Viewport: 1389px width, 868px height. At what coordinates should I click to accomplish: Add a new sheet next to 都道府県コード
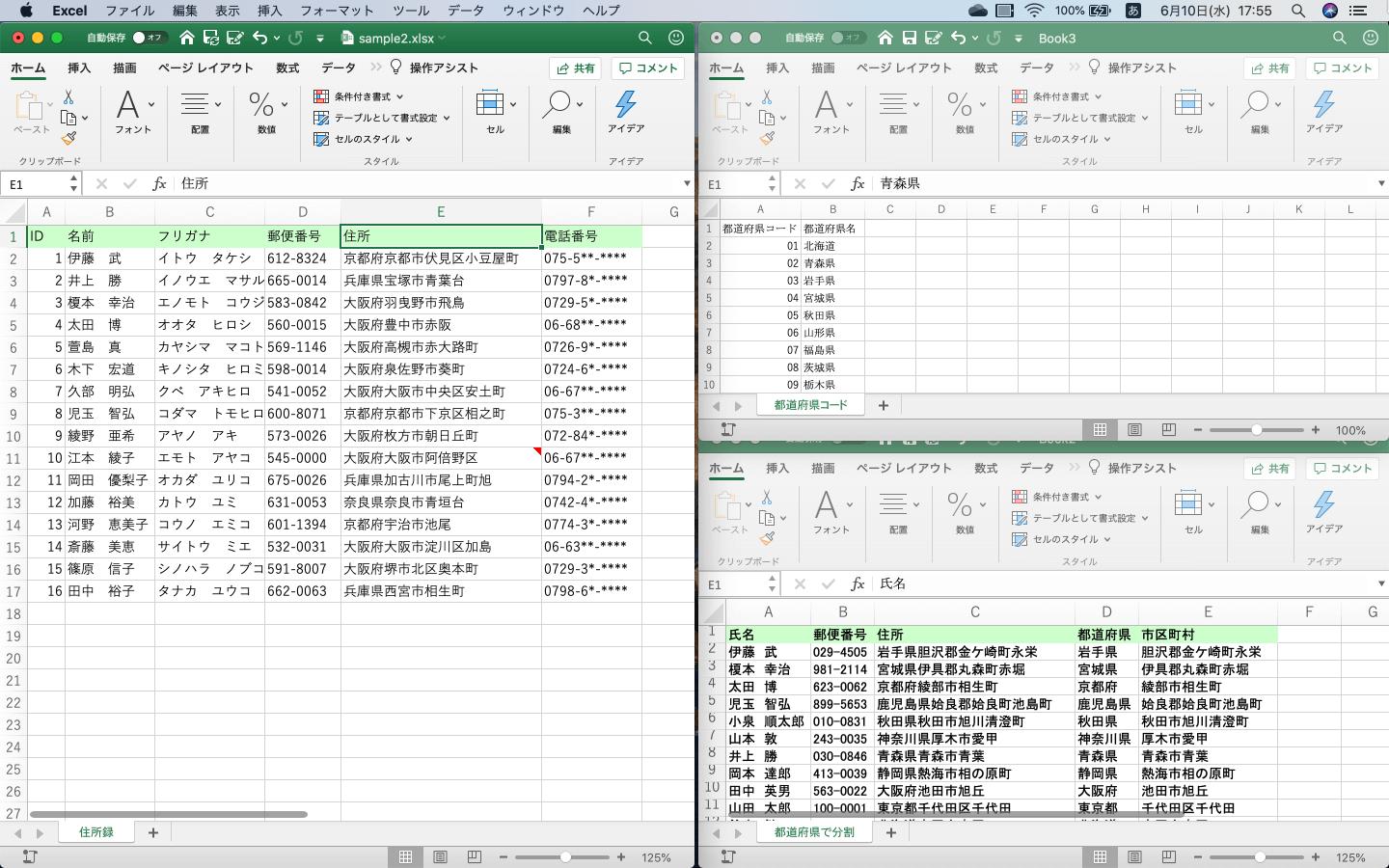click(x=884, y=406)
